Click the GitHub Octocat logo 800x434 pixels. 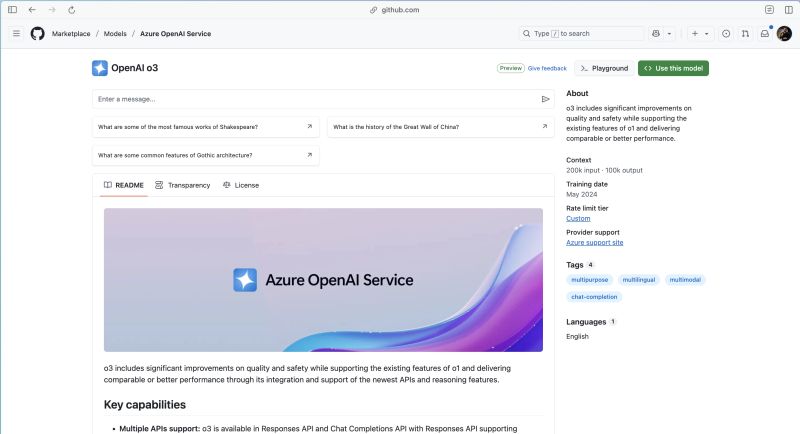click(37, 34)
